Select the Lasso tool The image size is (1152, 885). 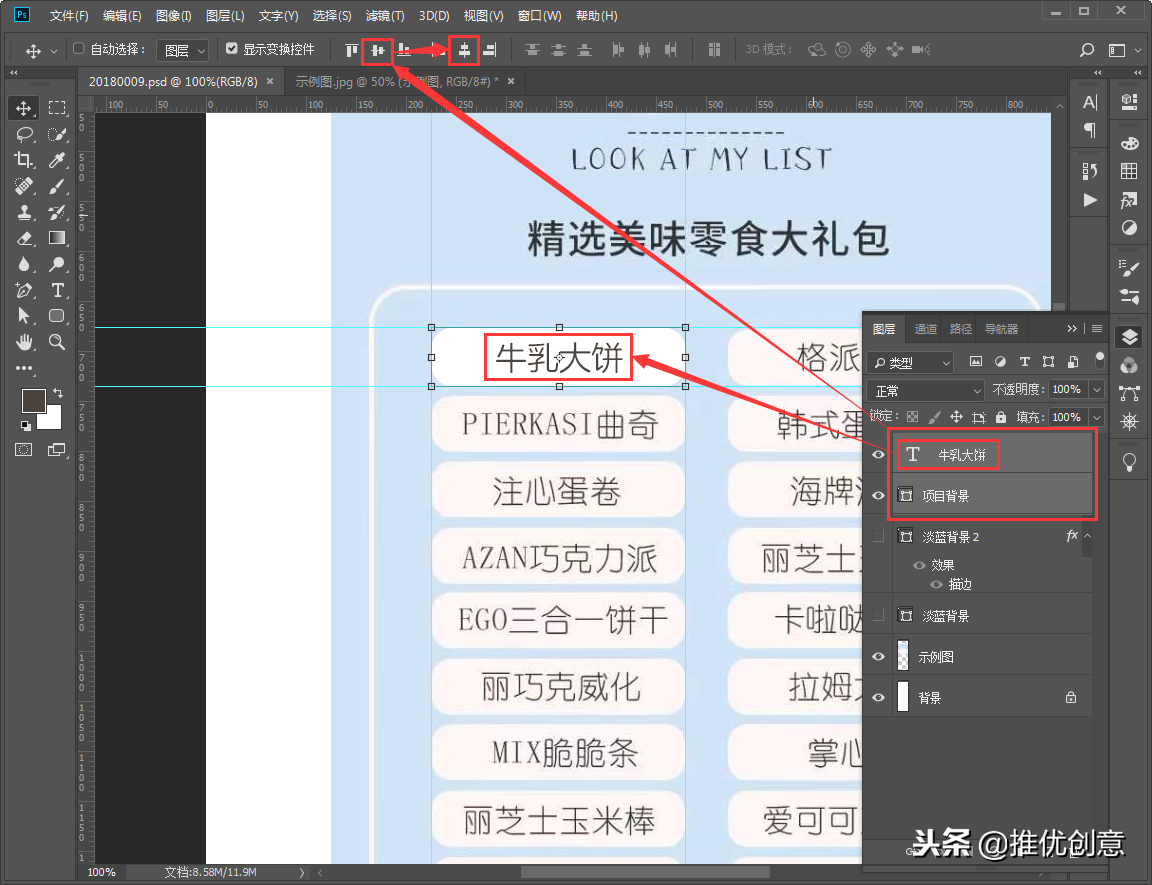24,134
